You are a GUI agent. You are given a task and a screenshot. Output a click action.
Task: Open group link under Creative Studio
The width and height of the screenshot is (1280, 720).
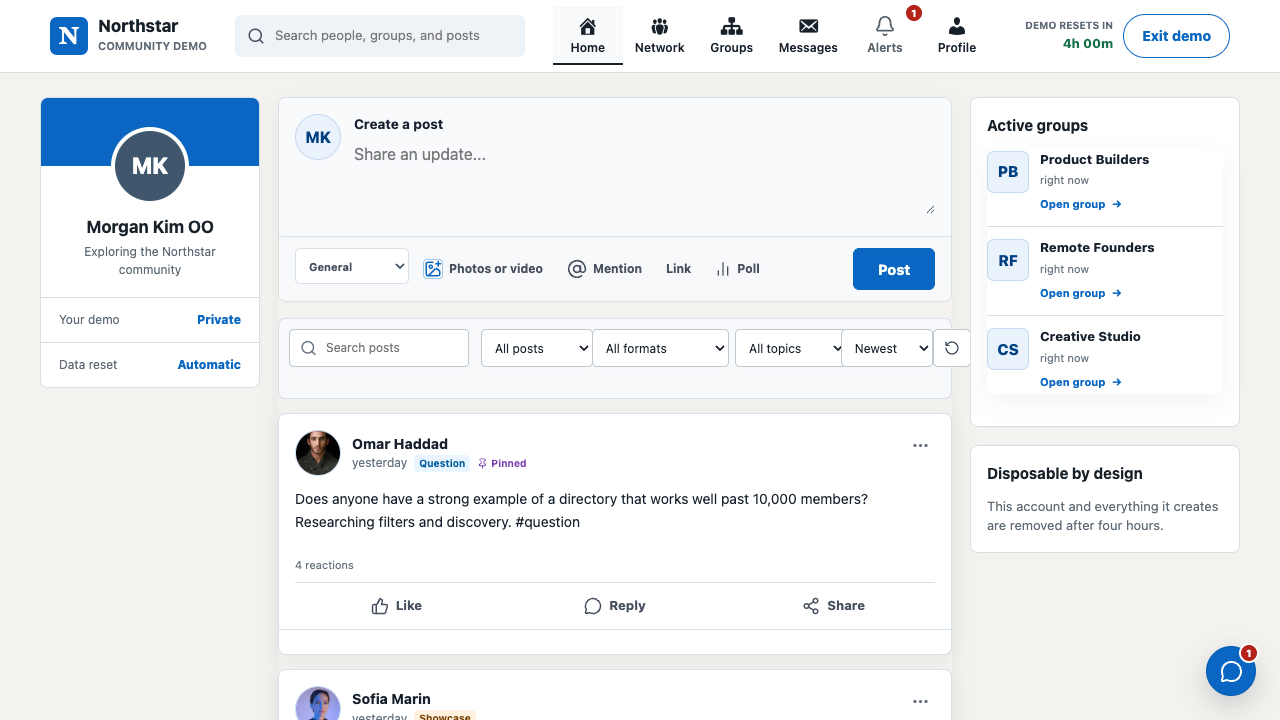click(x=1080, y=382)
